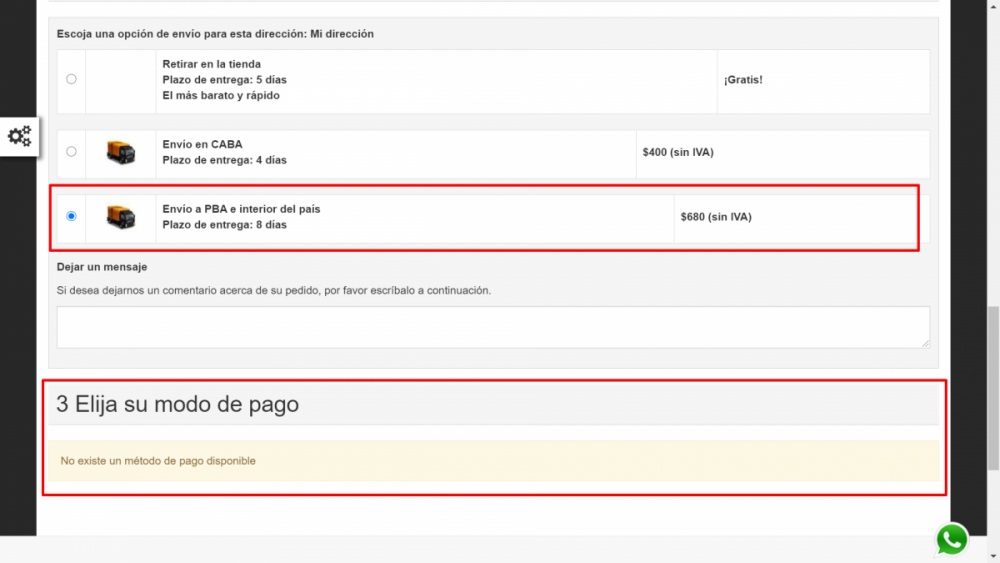This screenshot has width=1000, height=563.
Task: Click the Envío en CABA label text
Action: tap(202, 144)
